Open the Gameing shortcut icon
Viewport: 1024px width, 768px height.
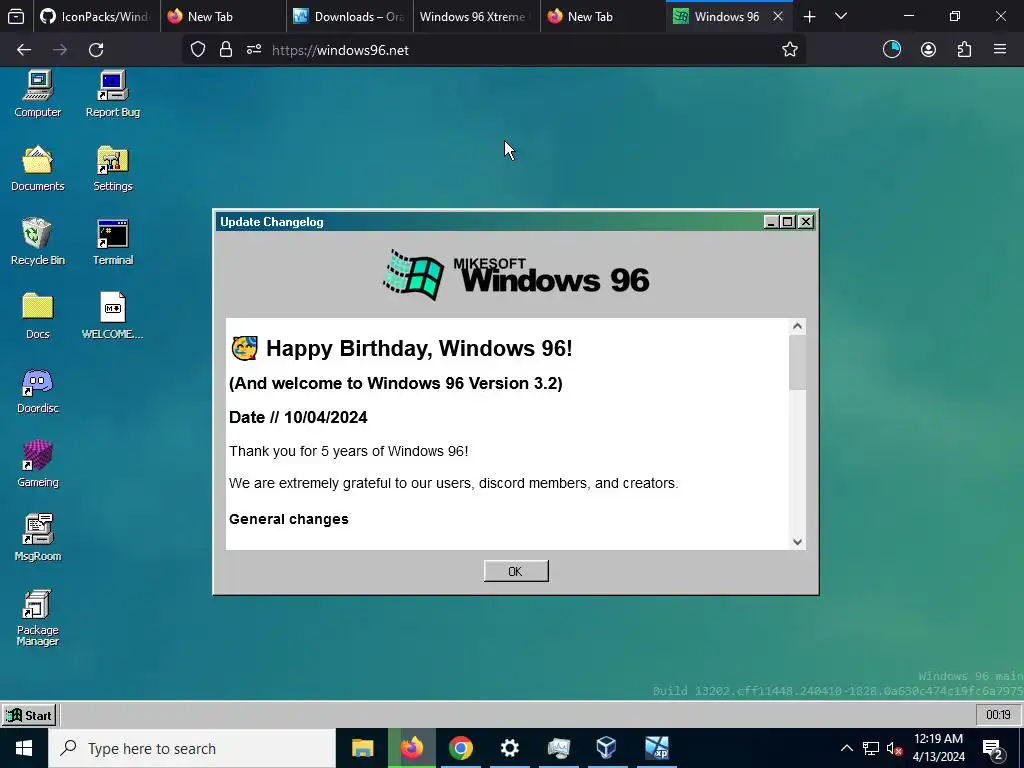click(x=38, y=464)
